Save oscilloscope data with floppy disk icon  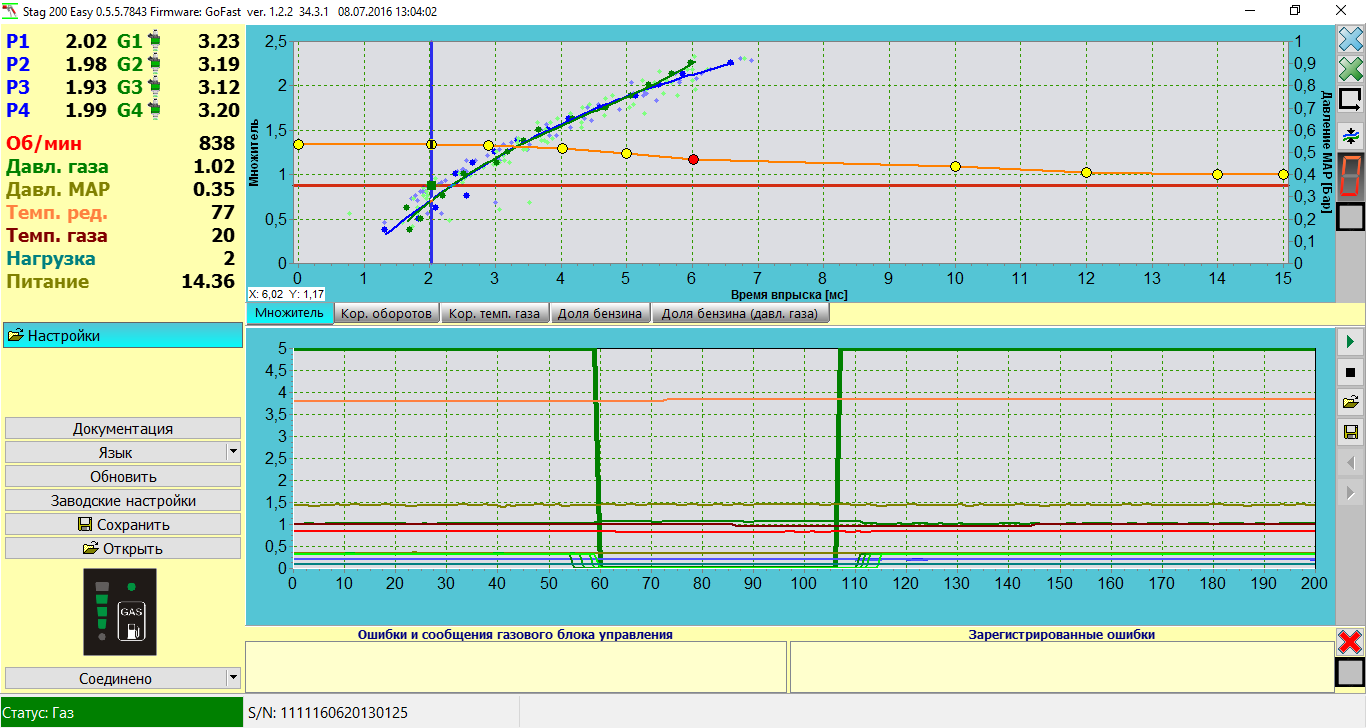coord(1350,432)
